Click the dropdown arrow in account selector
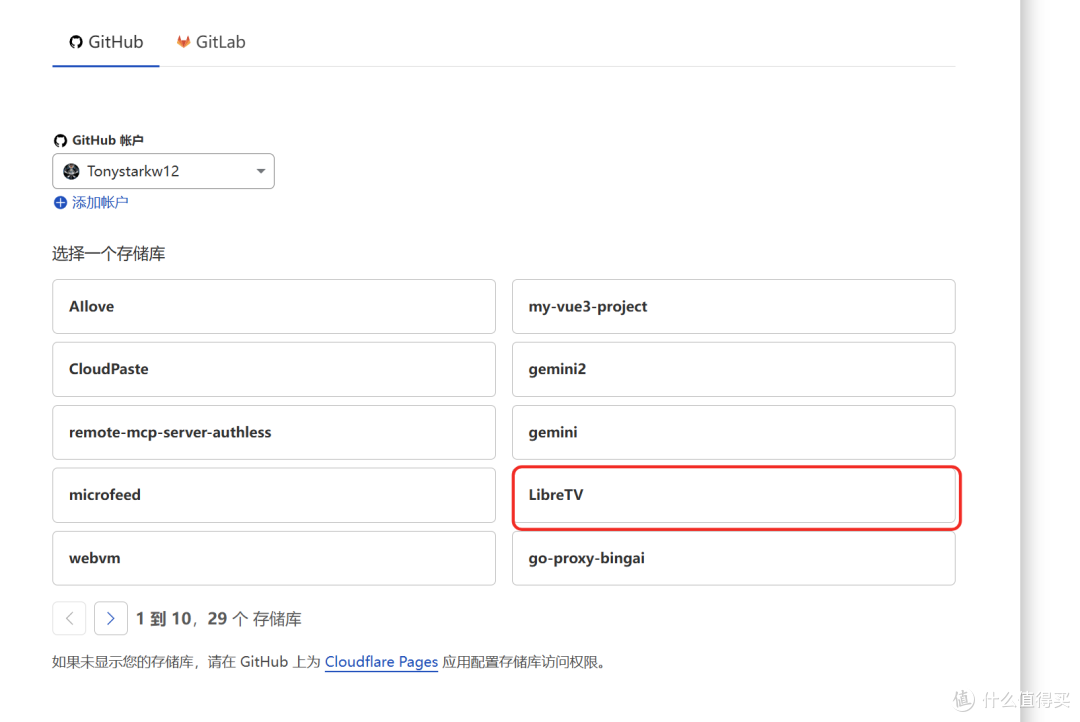This screenshot has width=1080, height=722. 260,171
